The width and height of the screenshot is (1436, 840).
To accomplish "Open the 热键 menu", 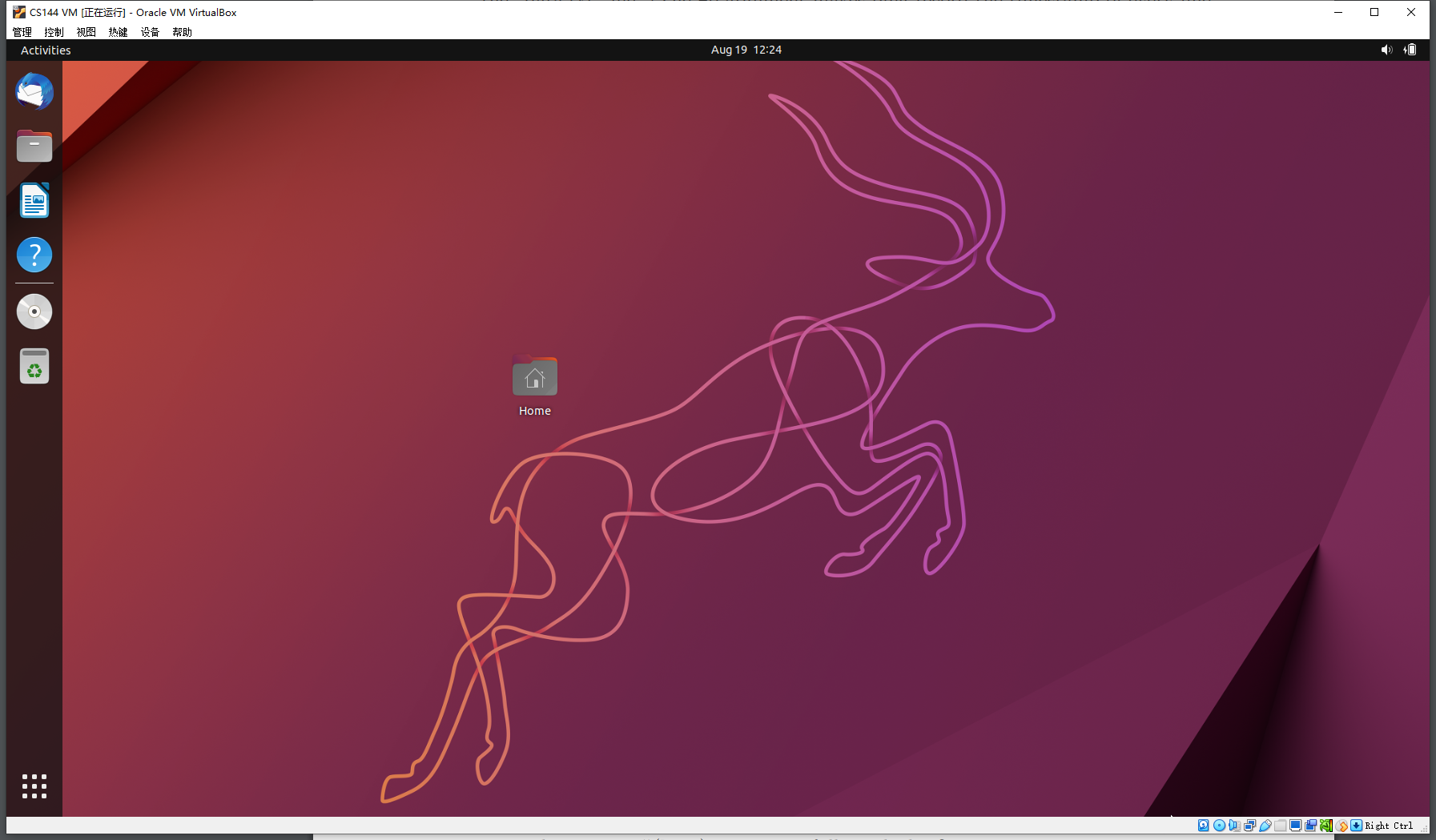I will (119, 32).
